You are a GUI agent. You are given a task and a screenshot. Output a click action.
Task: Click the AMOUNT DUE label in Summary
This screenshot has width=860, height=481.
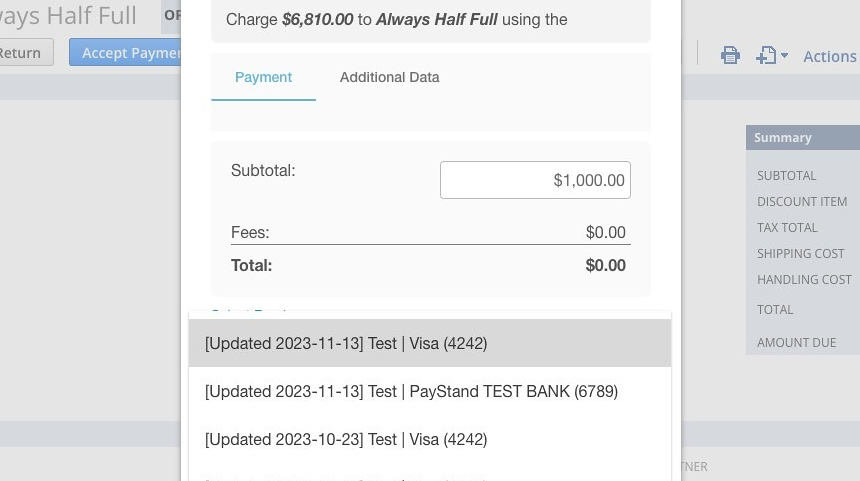point(796,343)
